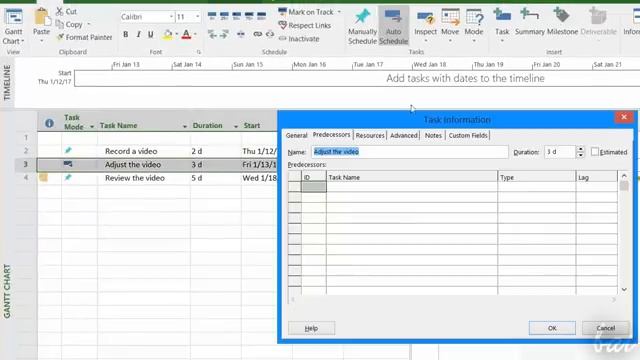The image size is (640, 360).
Task: Indent the selected task
Action: tap(224, 35)
